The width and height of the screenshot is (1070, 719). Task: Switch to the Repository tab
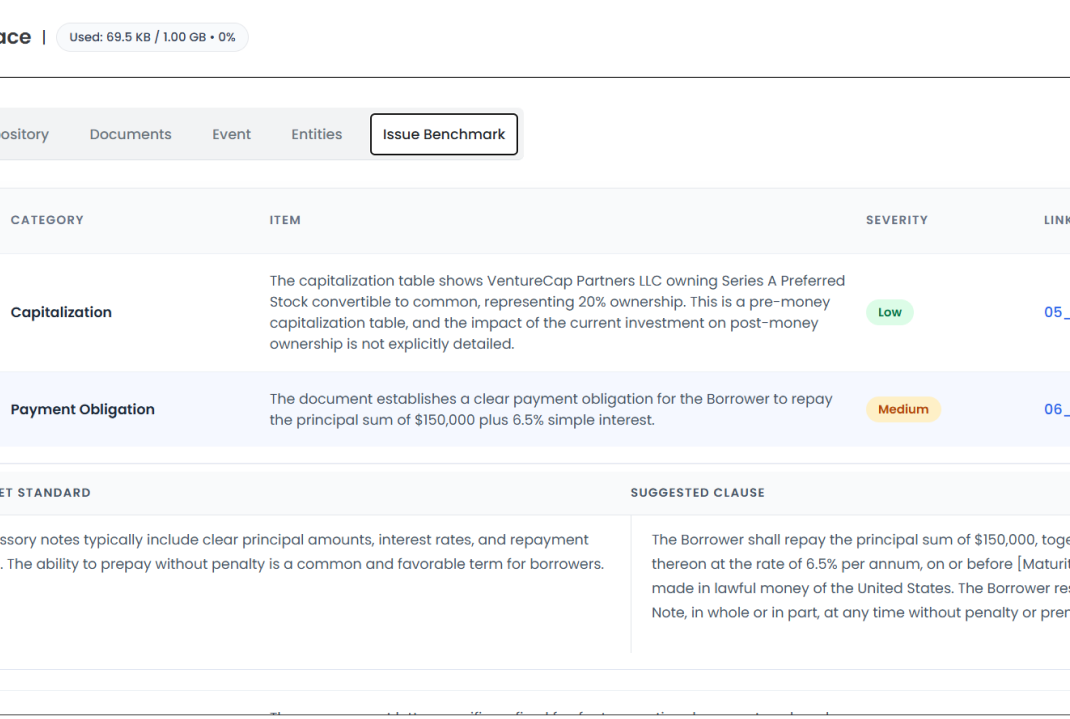click(24, 133)
